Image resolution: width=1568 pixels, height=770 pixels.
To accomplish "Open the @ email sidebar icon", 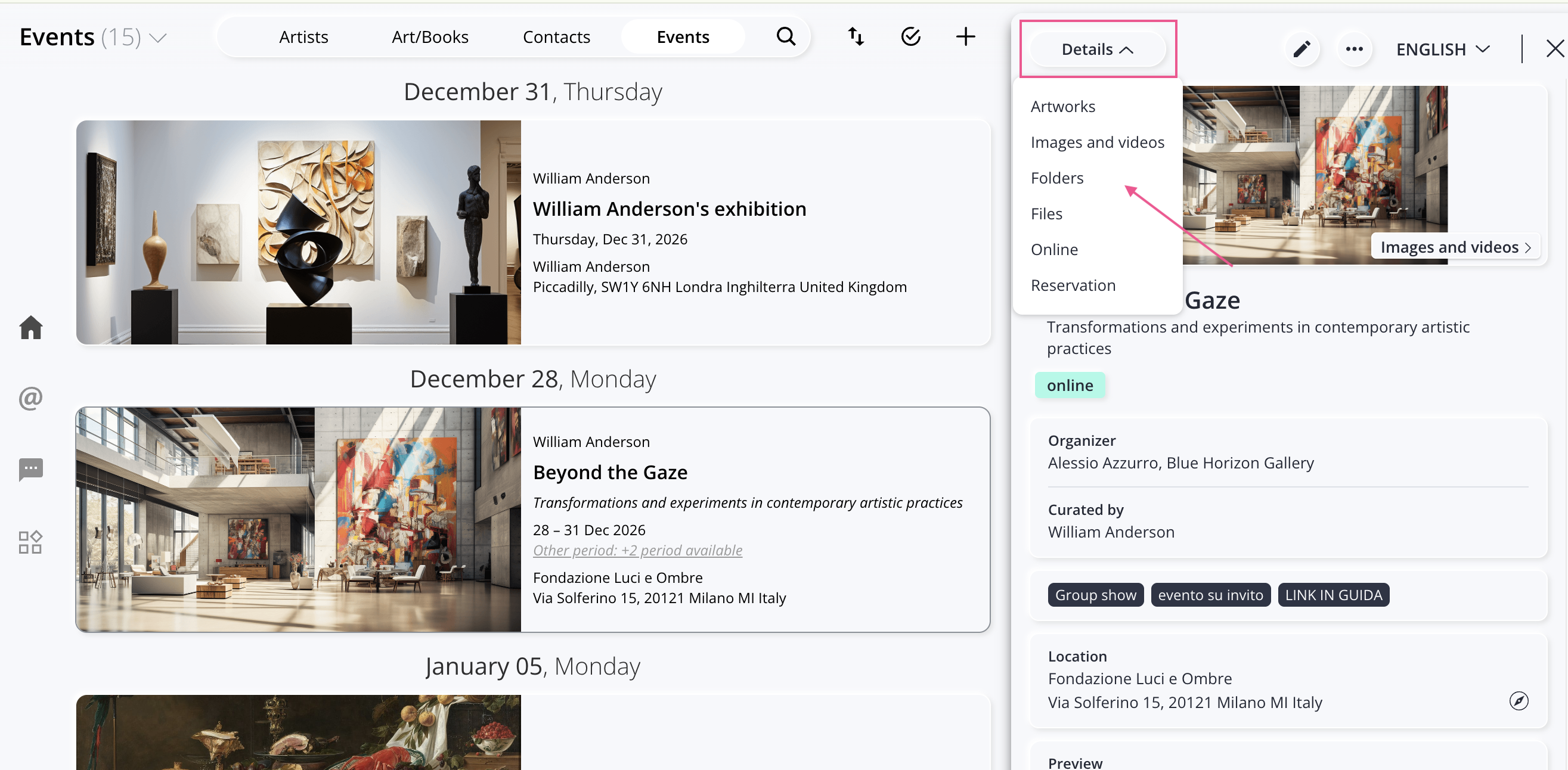I will click(30, 398).
